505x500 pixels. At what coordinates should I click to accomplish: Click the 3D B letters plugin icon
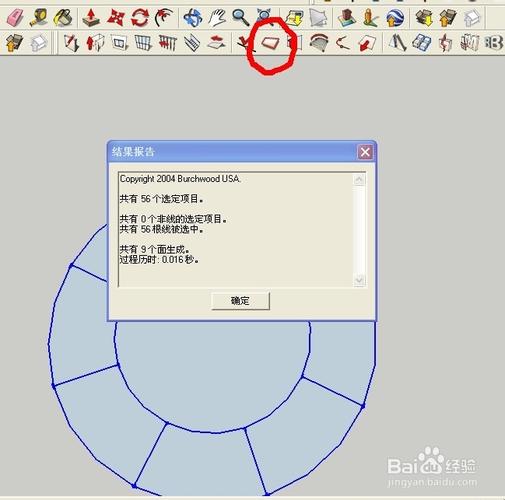click(494, 43)
